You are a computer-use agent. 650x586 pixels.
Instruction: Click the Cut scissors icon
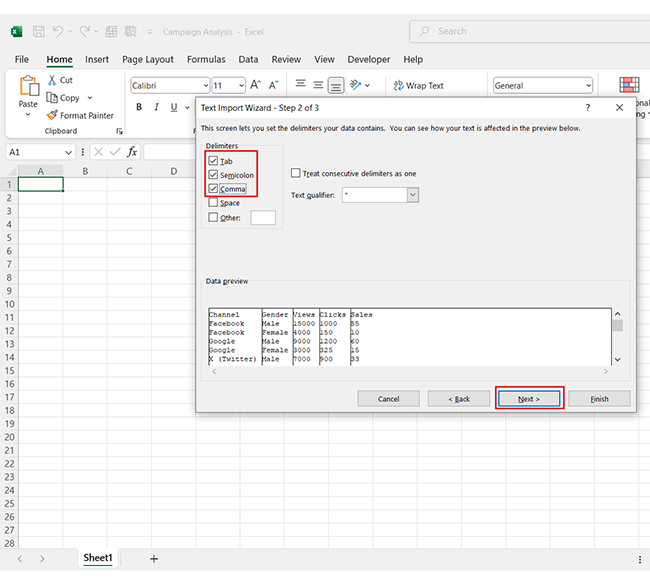52,80
